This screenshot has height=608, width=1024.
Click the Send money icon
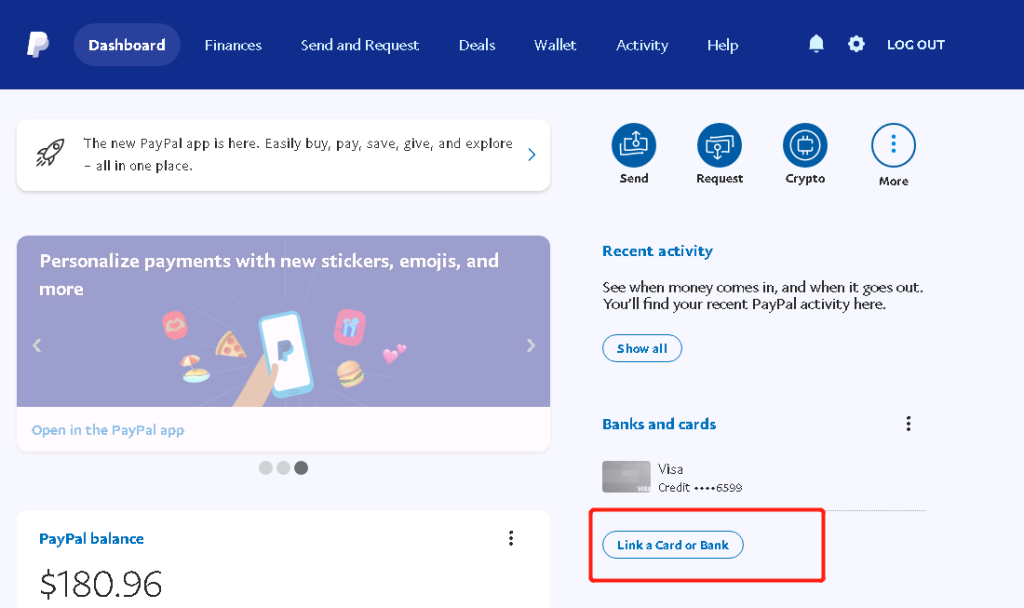[x=633, y=145]
